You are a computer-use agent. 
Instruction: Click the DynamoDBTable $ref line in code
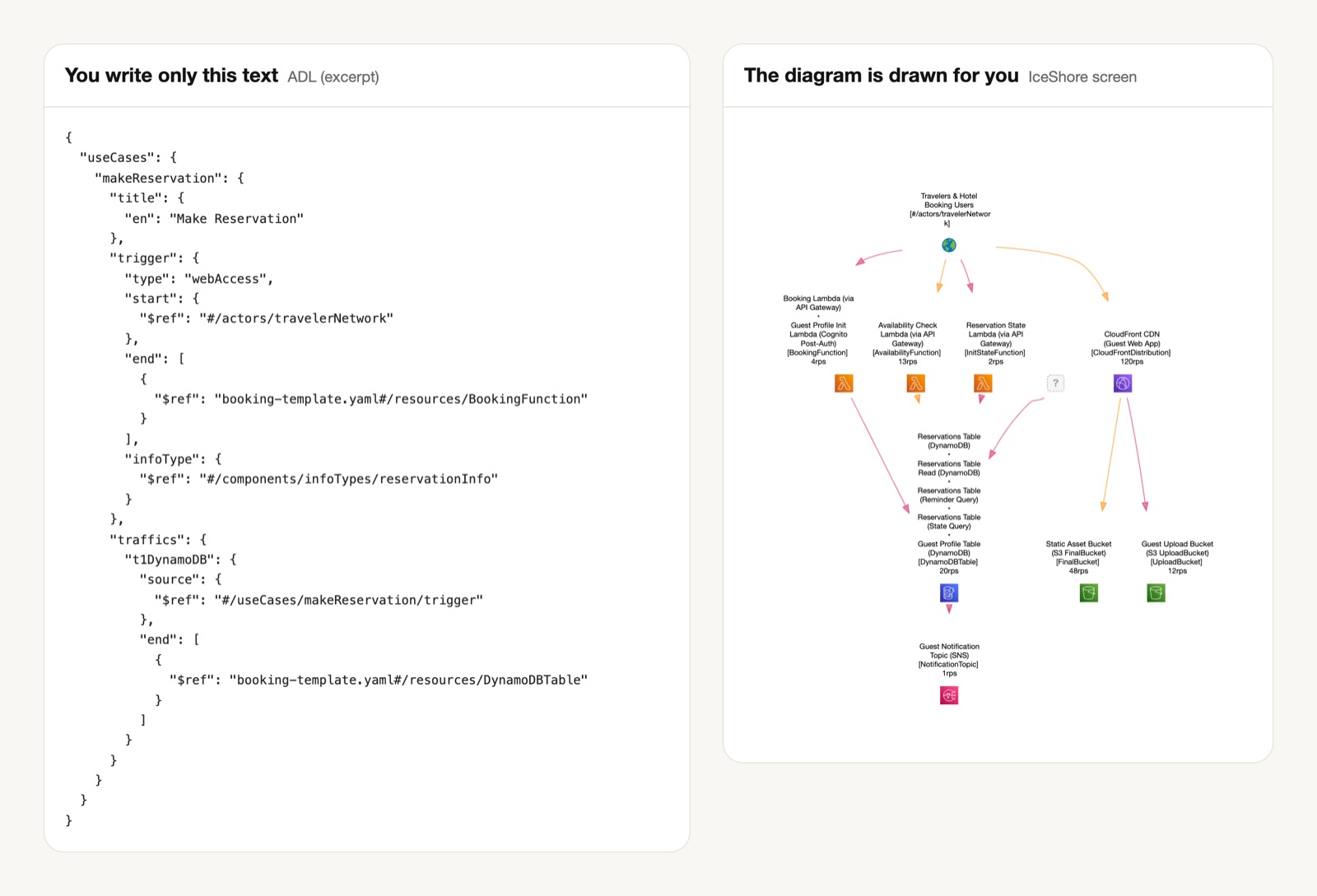(379, 680)
